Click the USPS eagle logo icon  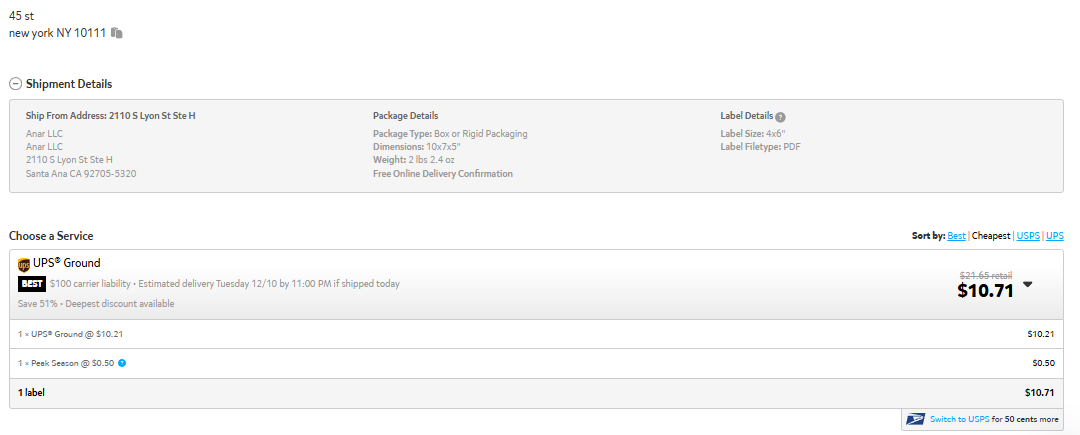pyautogui.click(x=915, y=419)
